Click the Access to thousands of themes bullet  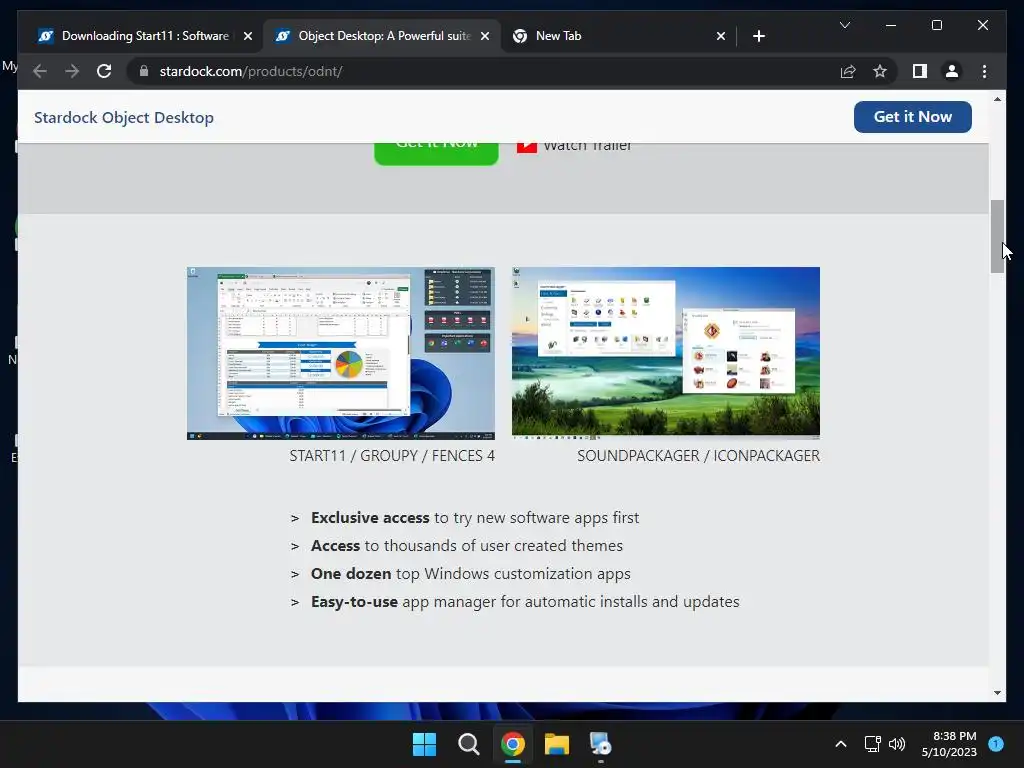click(x=466, y=546)
